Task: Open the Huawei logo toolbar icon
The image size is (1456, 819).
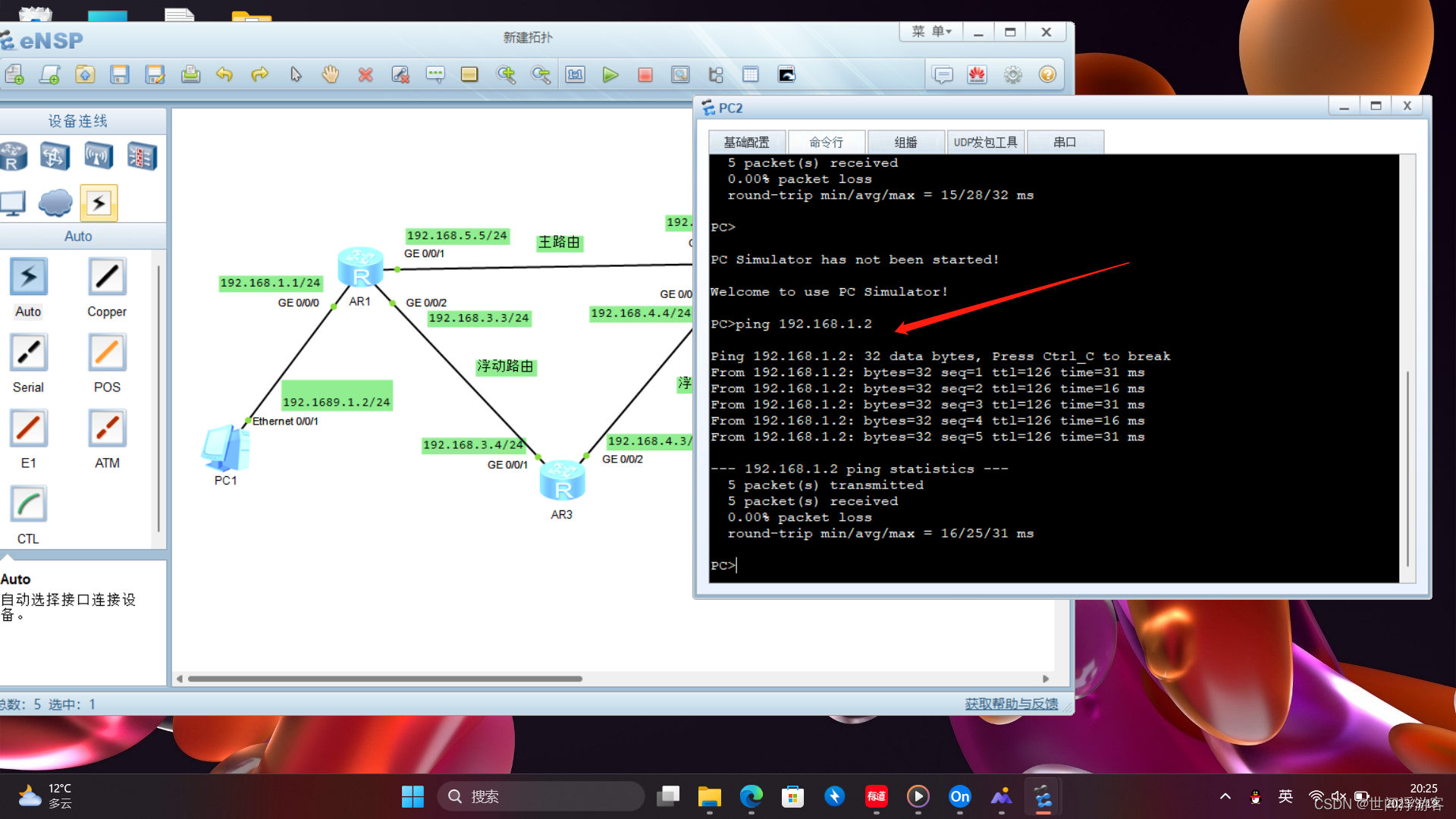Action: pyautogui.click(x=977, y=74)
